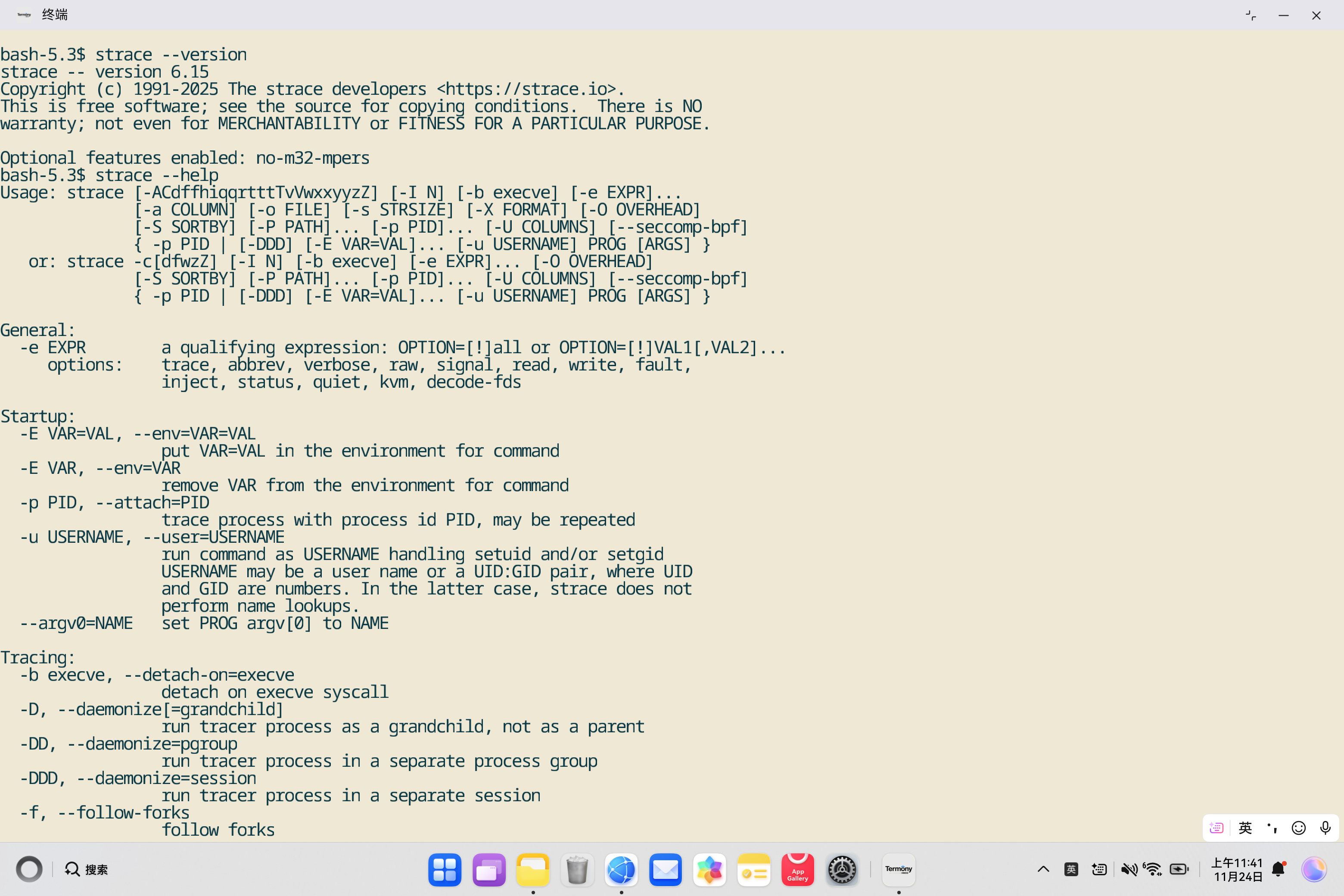Screen dimensions: 1344x896
Task: Open the Mail envelope app in dock
Action: coord(665,870)
